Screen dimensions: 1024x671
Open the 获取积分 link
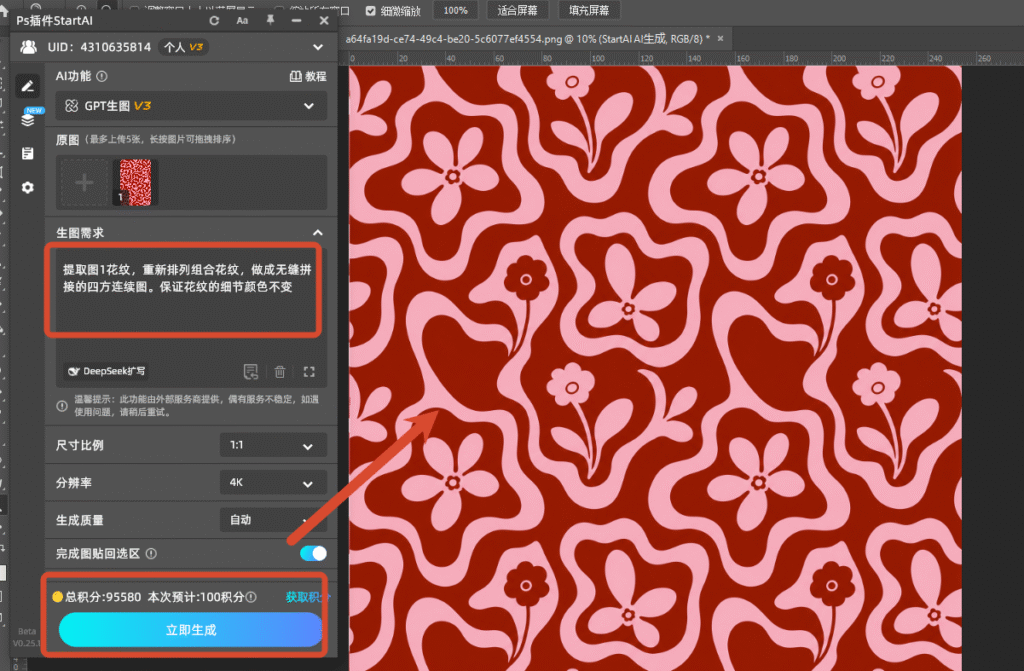coord(306,597)
